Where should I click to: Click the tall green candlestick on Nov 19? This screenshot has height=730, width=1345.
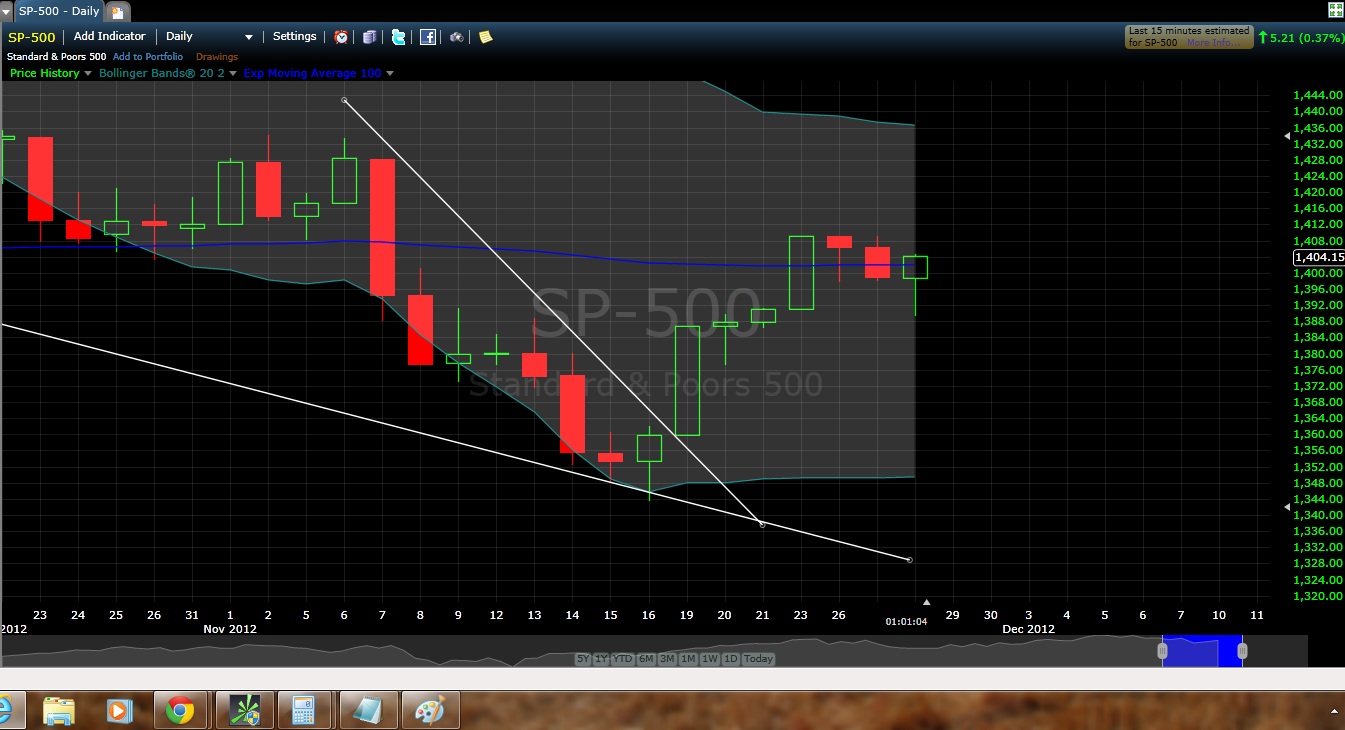click(x=687, y=381)
